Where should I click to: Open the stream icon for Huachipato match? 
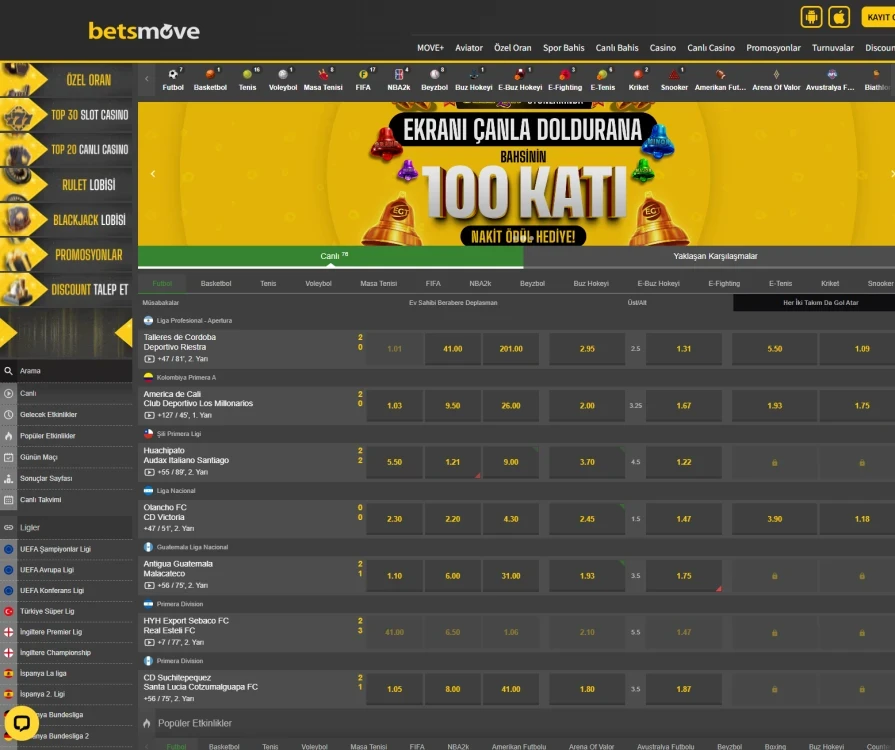point(149,473)
